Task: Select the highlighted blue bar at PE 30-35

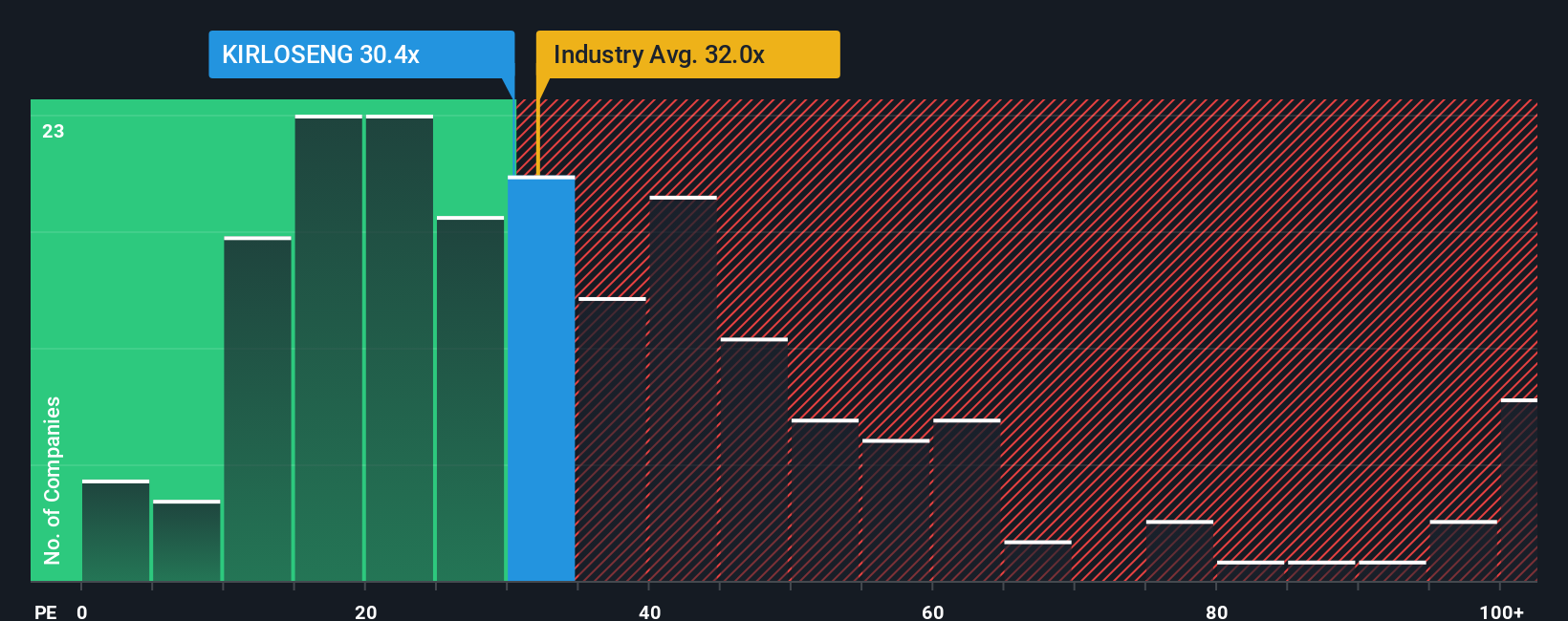Action: [x=541, y=378]
